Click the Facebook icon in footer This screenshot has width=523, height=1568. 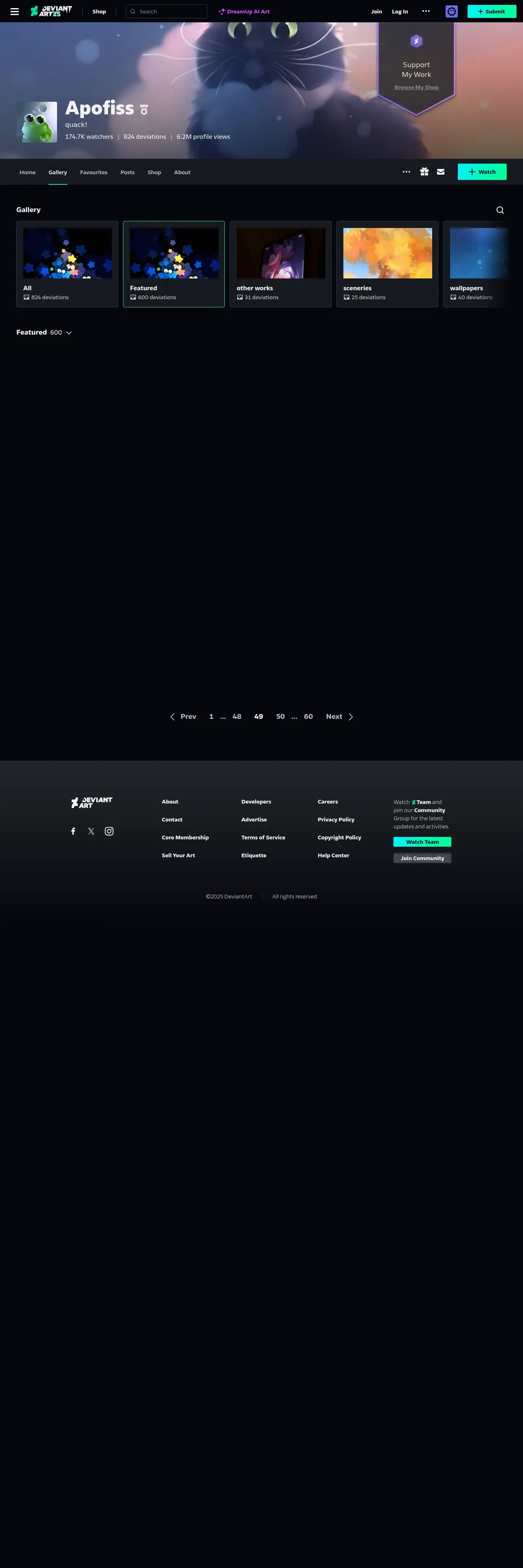73,832
